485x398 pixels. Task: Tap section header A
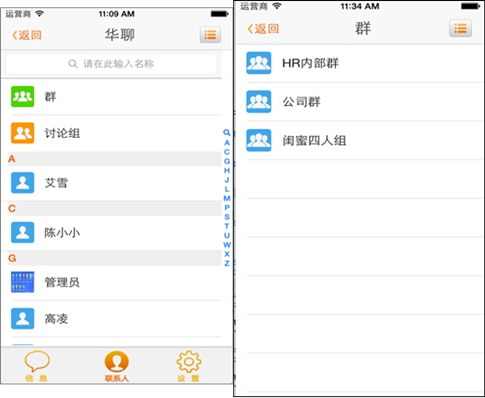[114, 159]
